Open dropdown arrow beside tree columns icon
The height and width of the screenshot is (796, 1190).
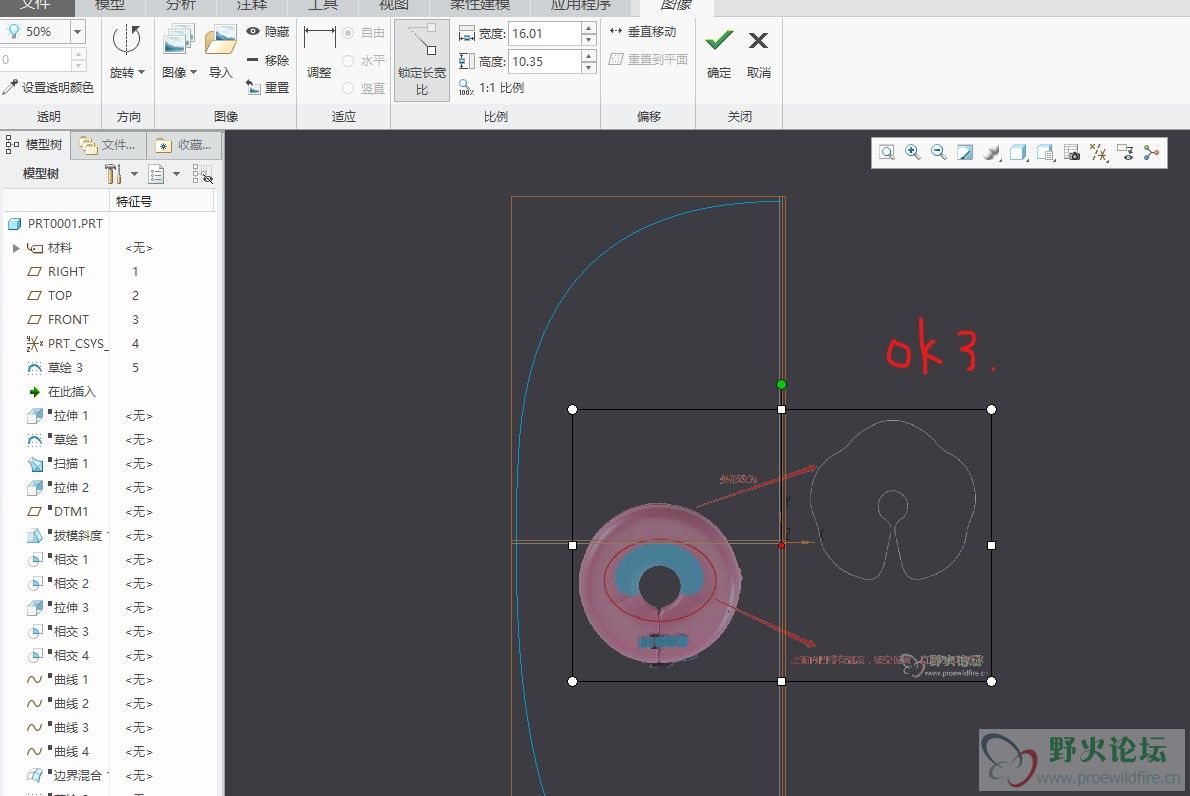point(177,175)
